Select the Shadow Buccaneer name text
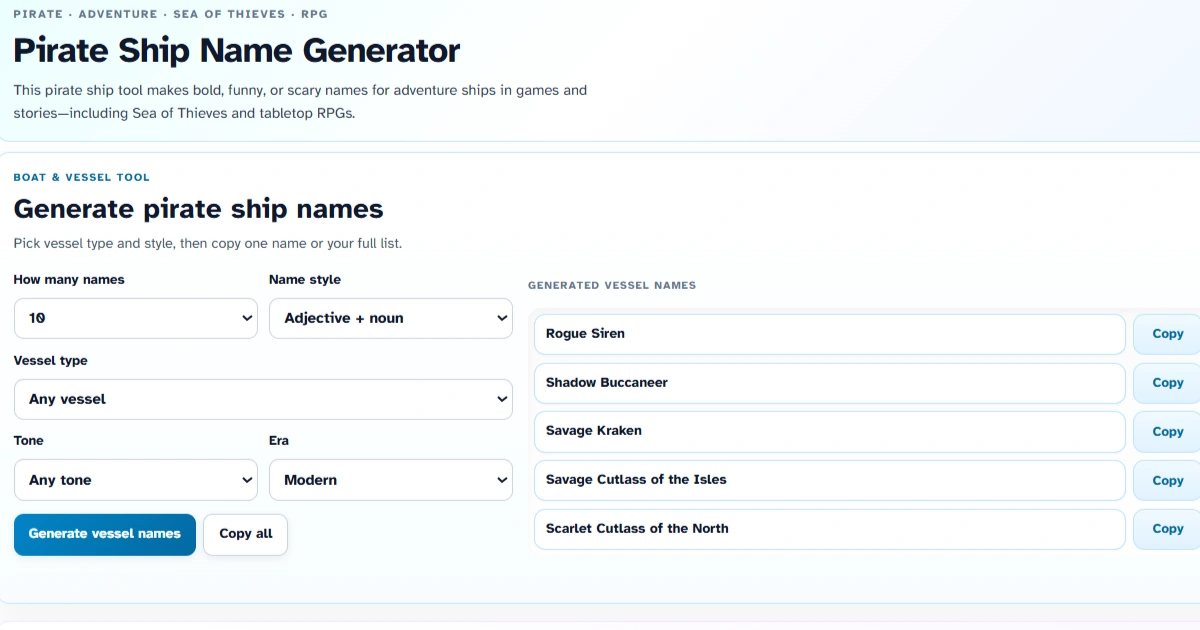Screen dimensions: 1200x630 coord(607,383)
